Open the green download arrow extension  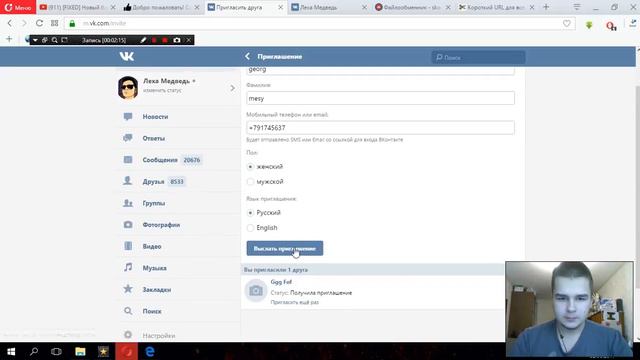pos(589,25)
